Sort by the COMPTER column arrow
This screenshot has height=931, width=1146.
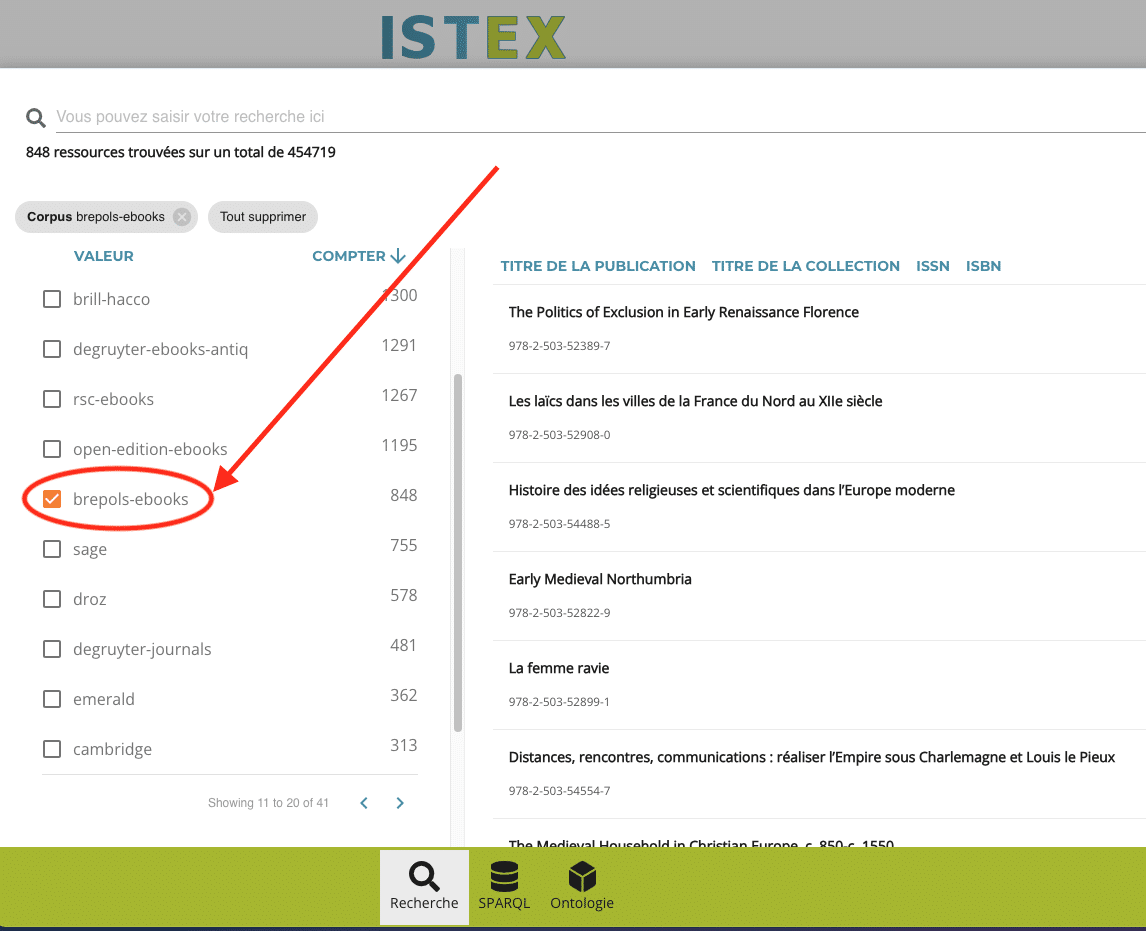(398, 256)
